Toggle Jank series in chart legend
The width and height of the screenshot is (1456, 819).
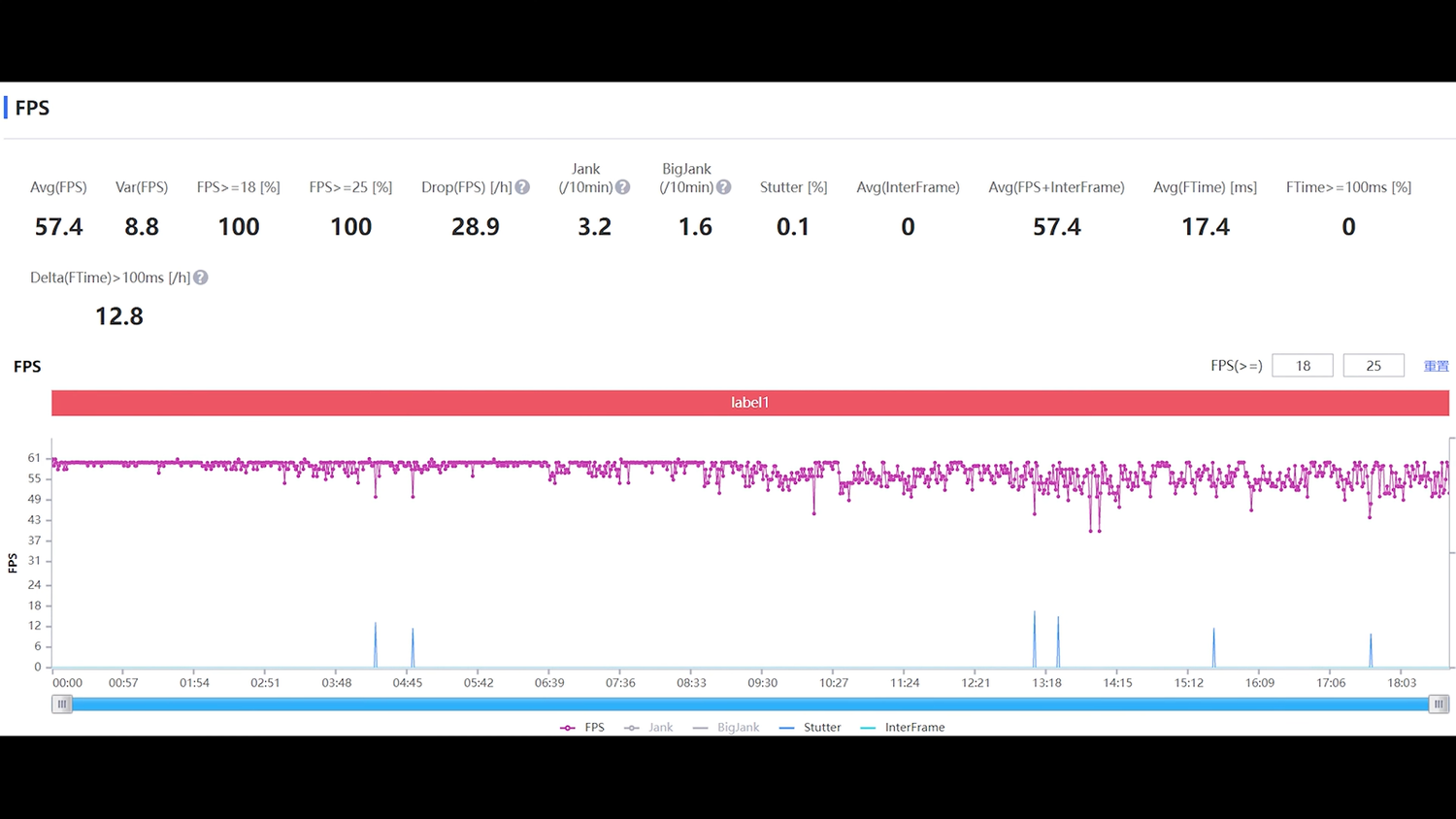[648, 727]
